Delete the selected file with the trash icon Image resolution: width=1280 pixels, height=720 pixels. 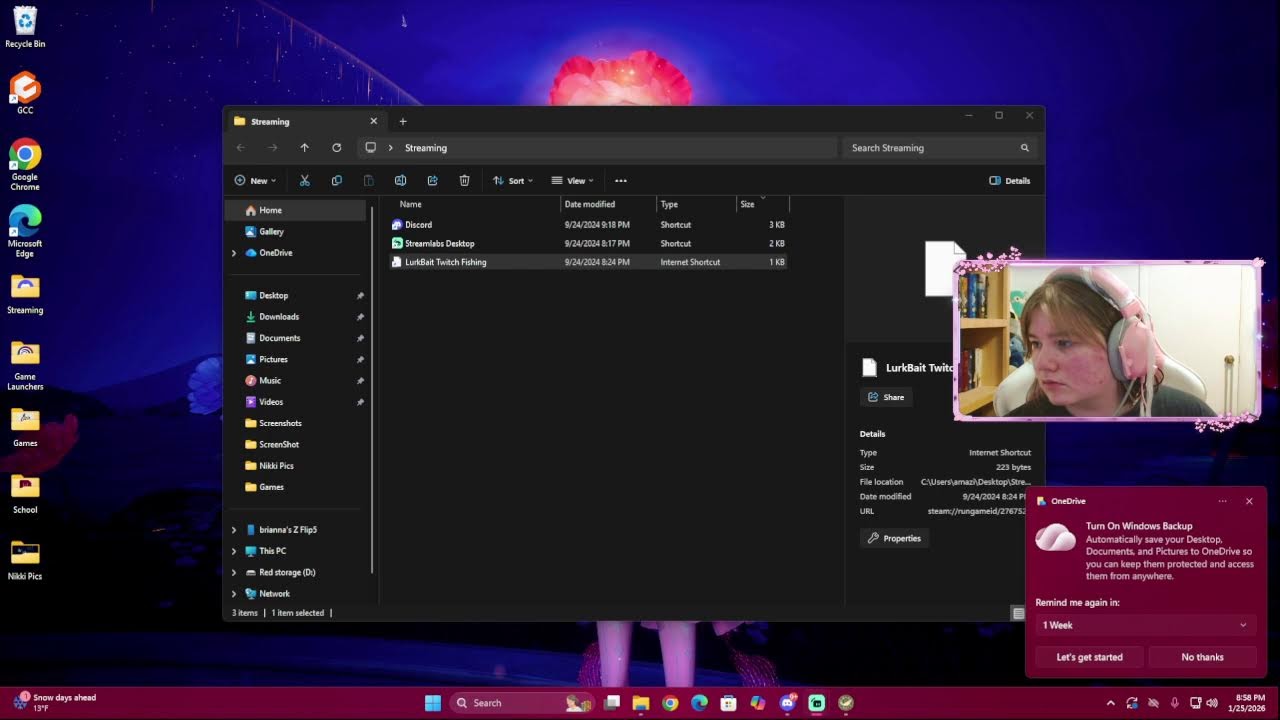tap(464, 181)
